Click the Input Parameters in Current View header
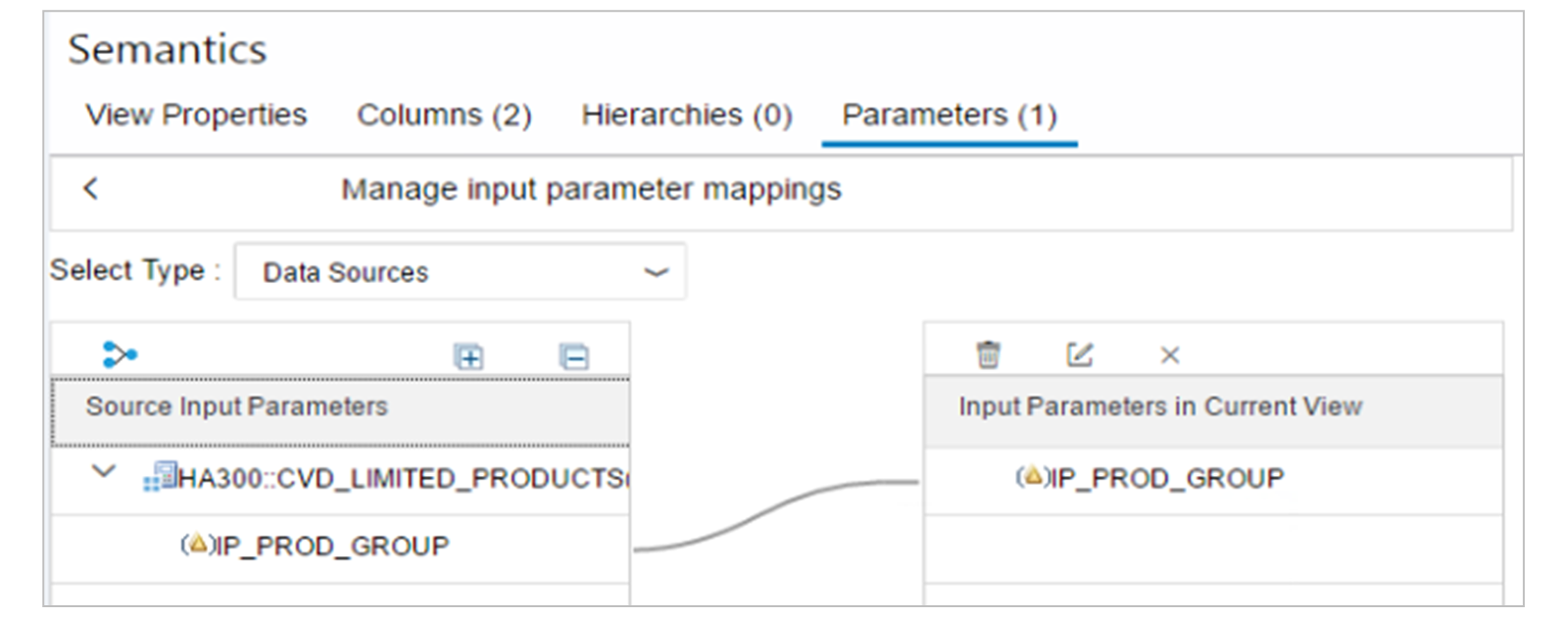The image size is (1568, 617). (x=1160, y=406)
